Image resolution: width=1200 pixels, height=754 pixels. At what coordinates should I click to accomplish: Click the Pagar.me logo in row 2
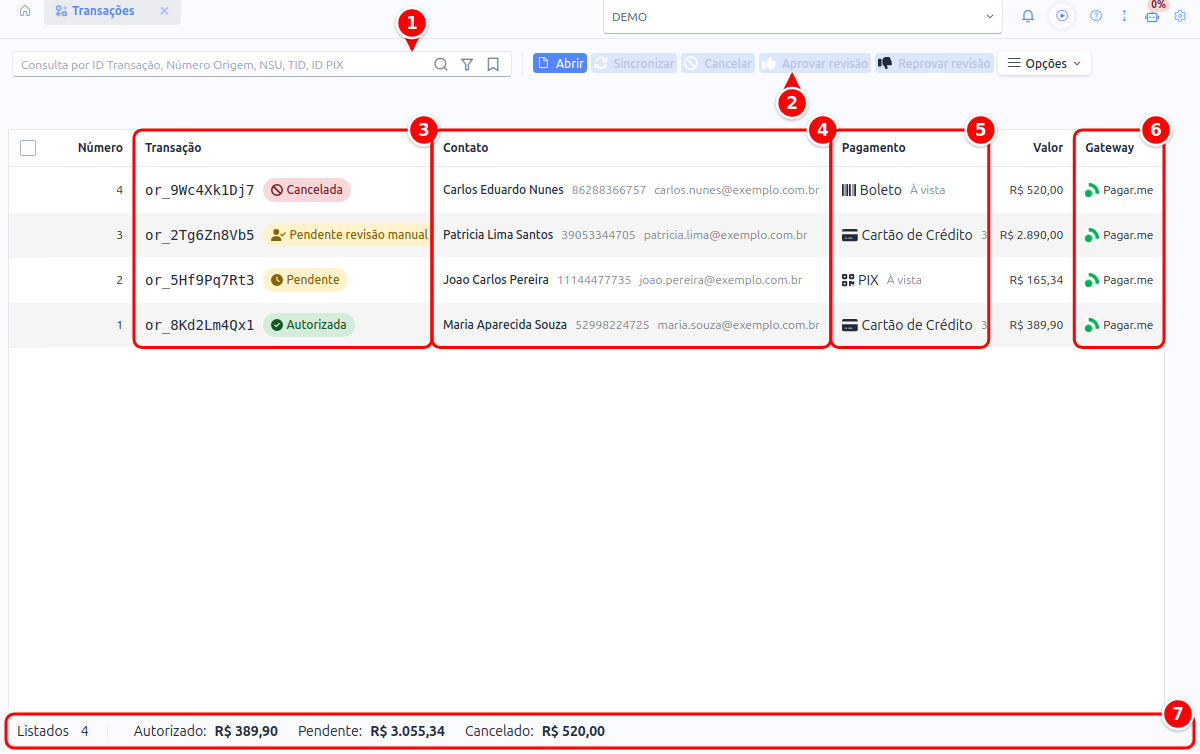coord(1093,280)
